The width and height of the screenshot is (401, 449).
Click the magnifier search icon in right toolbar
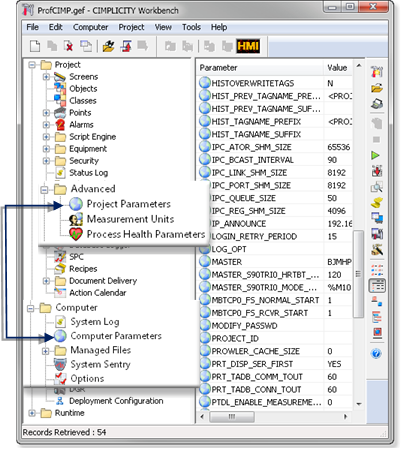point(377,187)
